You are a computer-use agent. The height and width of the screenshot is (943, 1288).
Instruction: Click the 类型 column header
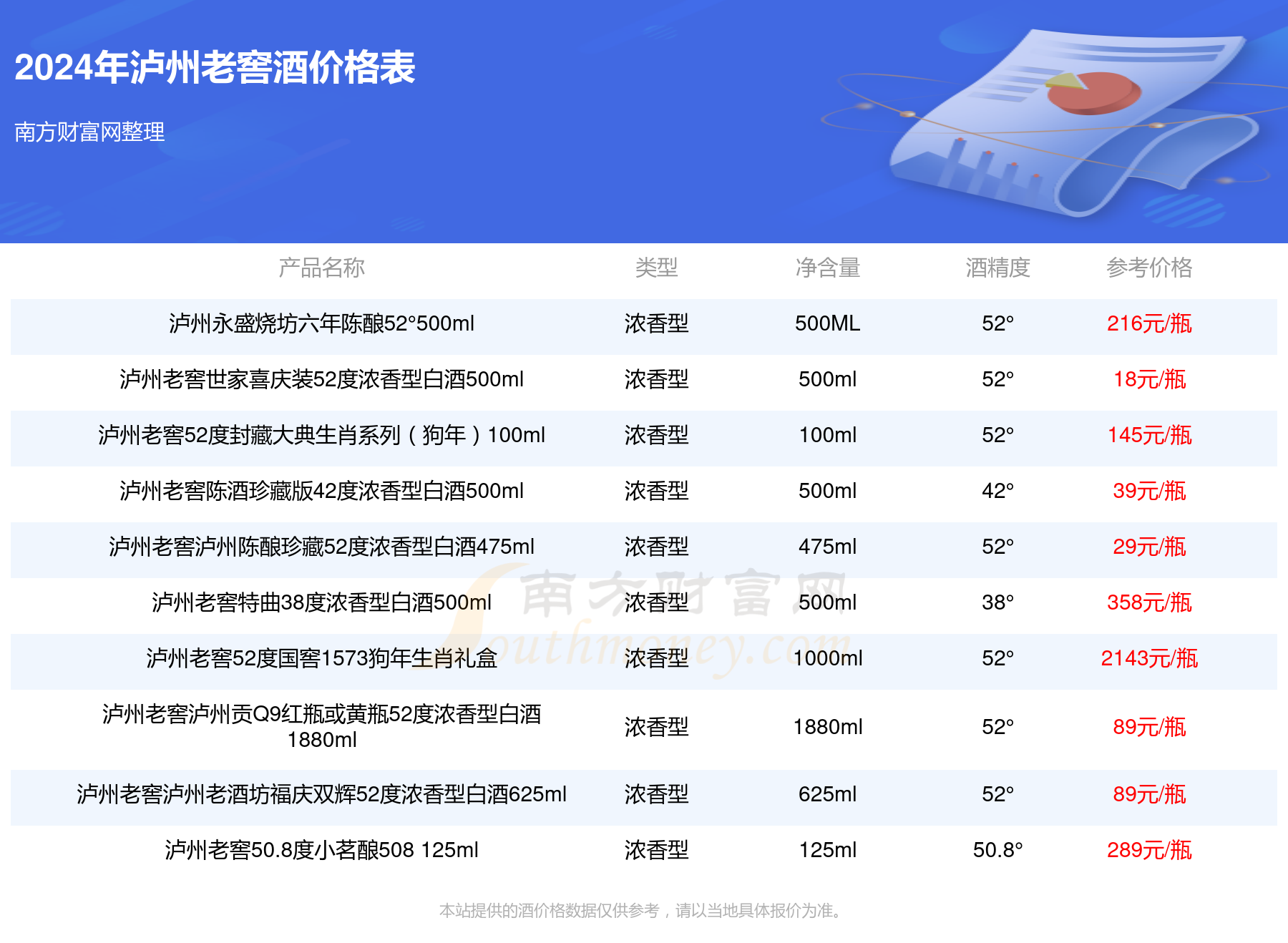tap(656, 268)
